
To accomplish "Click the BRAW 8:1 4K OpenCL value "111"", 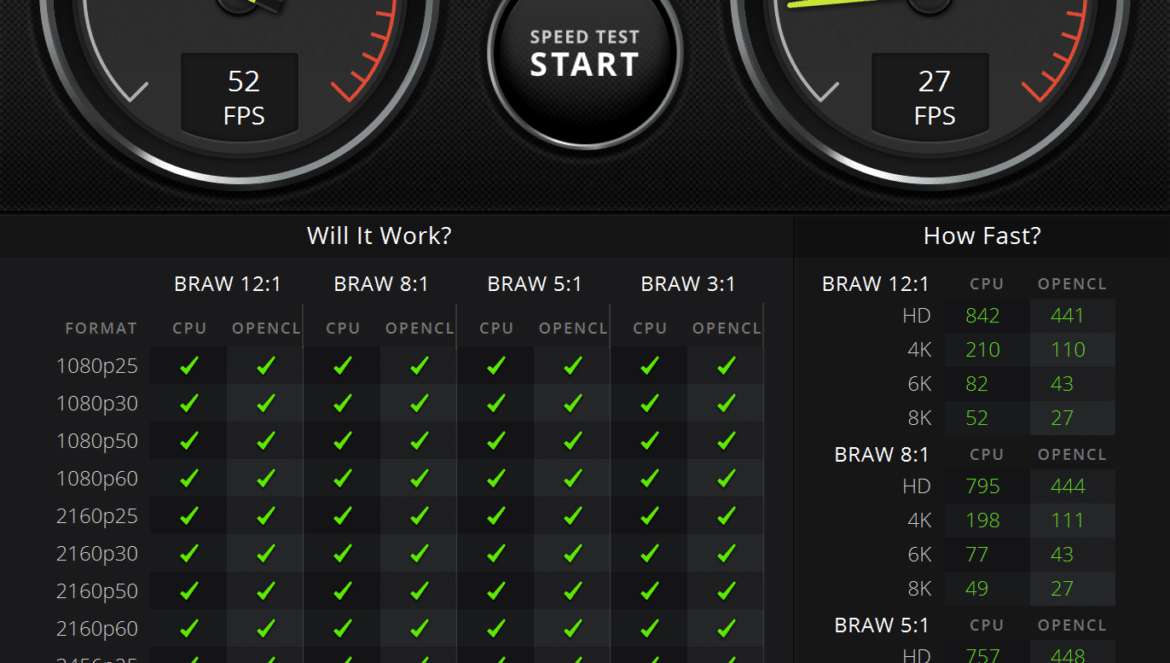I will point(1067,521).
